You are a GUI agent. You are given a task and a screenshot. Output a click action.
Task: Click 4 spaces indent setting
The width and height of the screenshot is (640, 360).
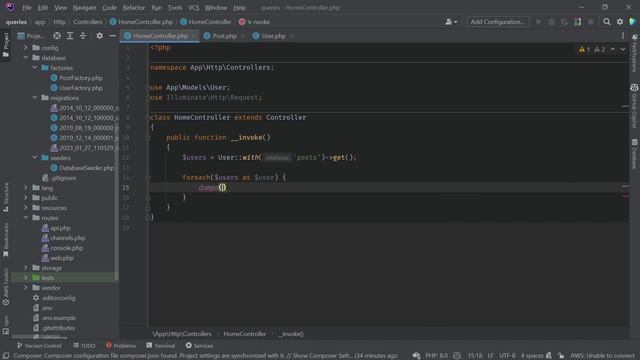coord(532,356)
